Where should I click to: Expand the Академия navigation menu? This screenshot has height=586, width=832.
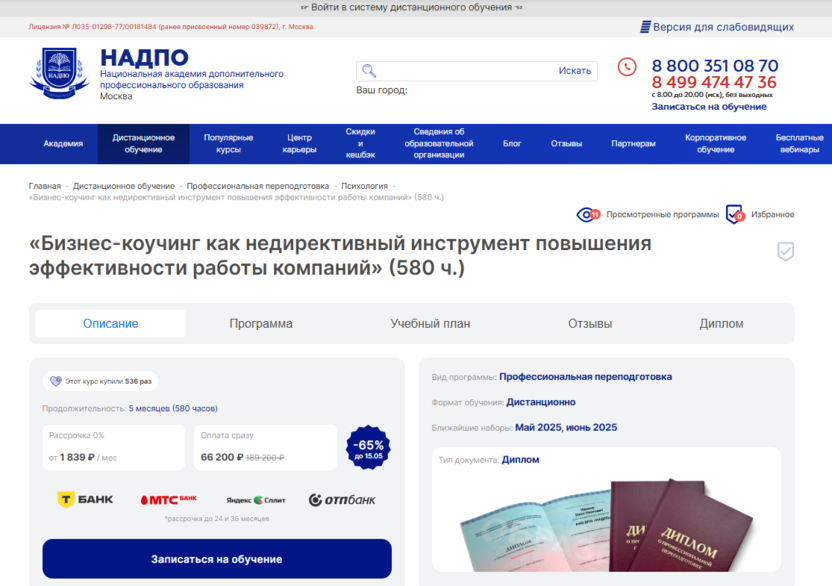63,144
